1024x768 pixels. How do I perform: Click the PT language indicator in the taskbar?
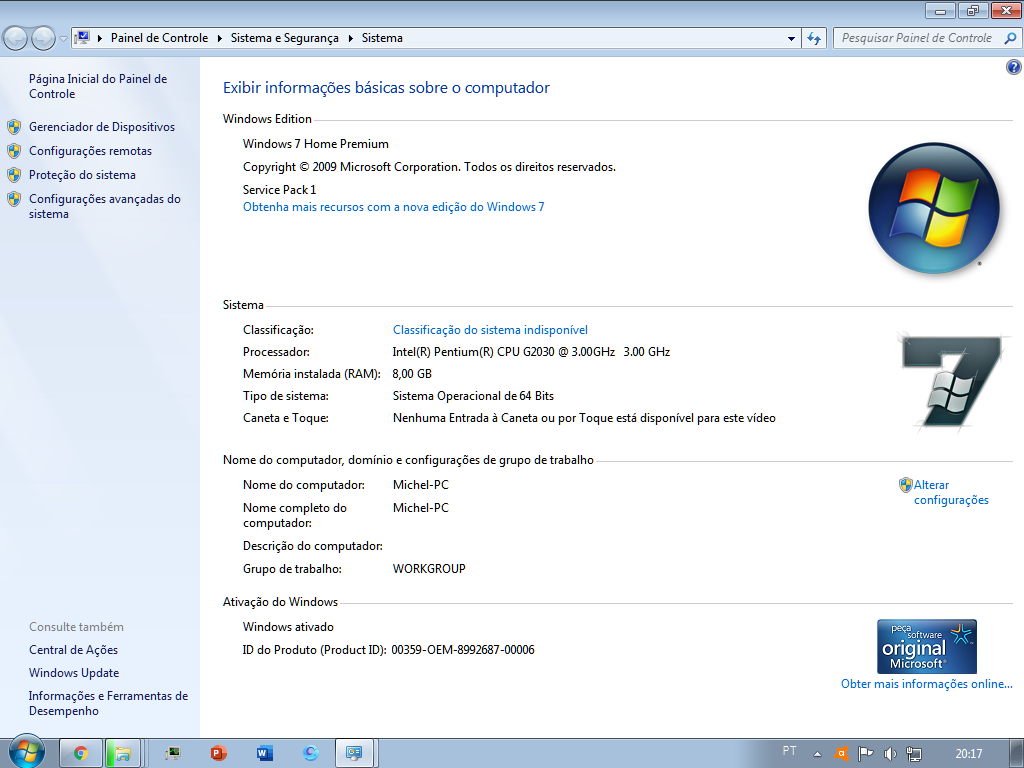(x=790, y=751)
